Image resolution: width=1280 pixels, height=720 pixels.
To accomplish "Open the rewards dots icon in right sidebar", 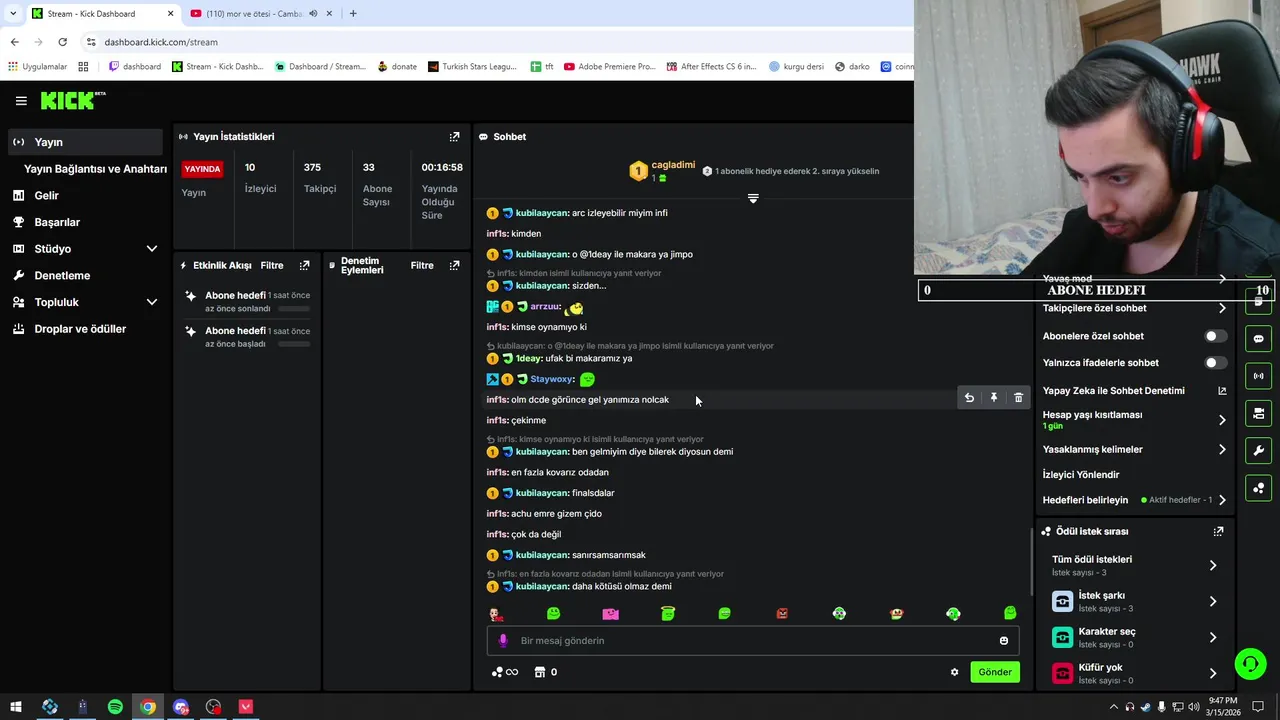I will click(1258, 488).
